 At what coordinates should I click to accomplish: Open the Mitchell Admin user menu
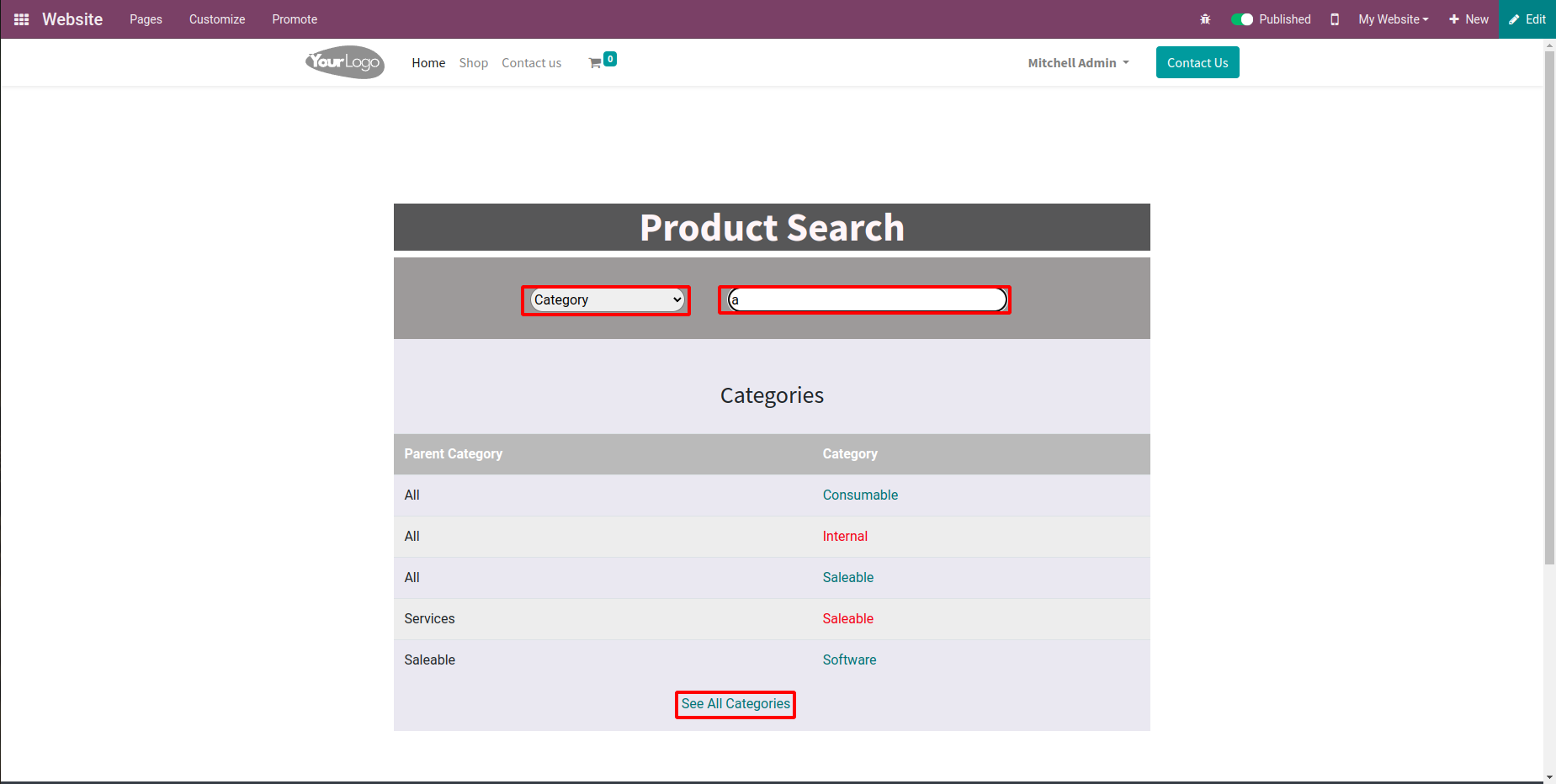1078,63
